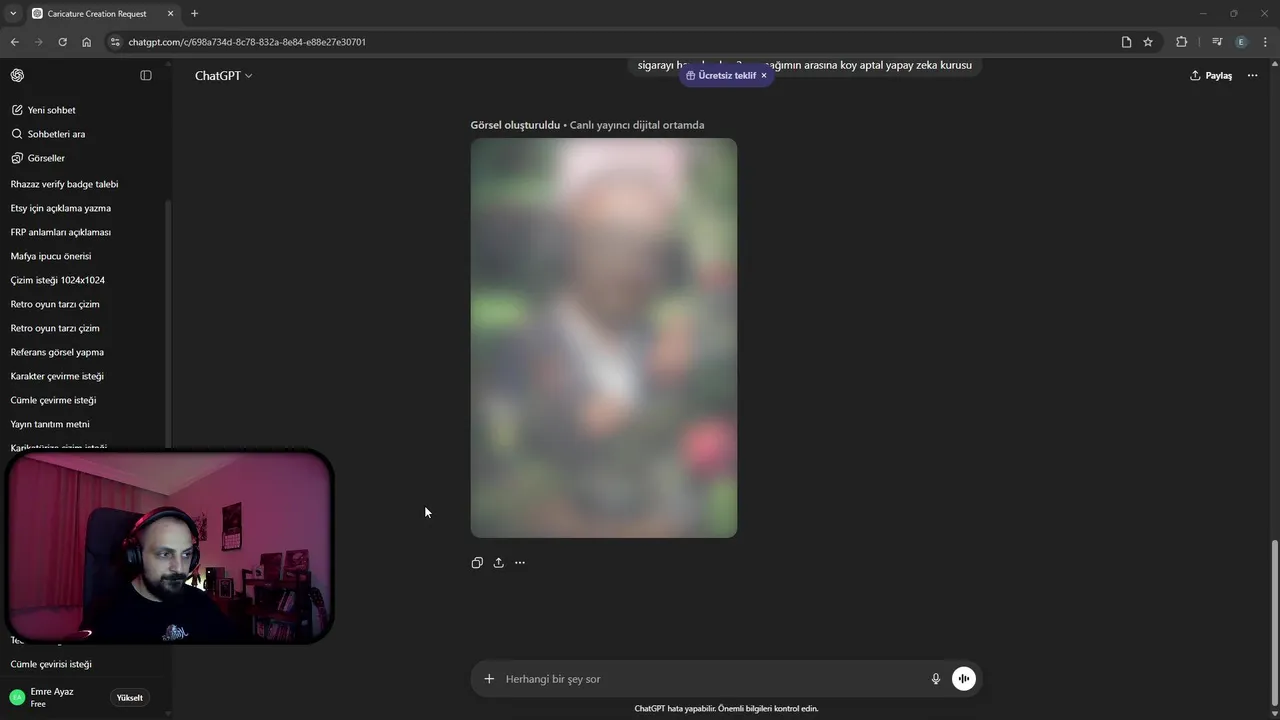Image resolution: width=1280 pixels, height=720 pixels.
Task: Dismiss the Ücretsiz teklif banner
Action: tap(764, 76)
